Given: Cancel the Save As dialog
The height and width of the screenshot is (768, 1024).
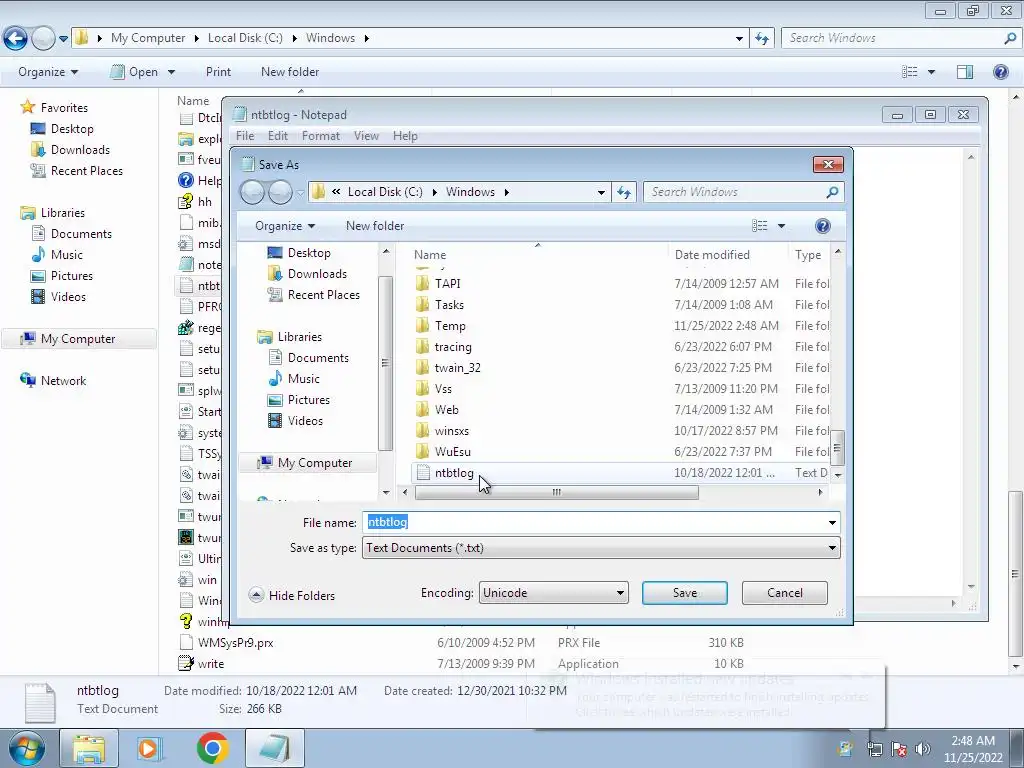Looking at the screenshot, I should click(x=784, y=593).
